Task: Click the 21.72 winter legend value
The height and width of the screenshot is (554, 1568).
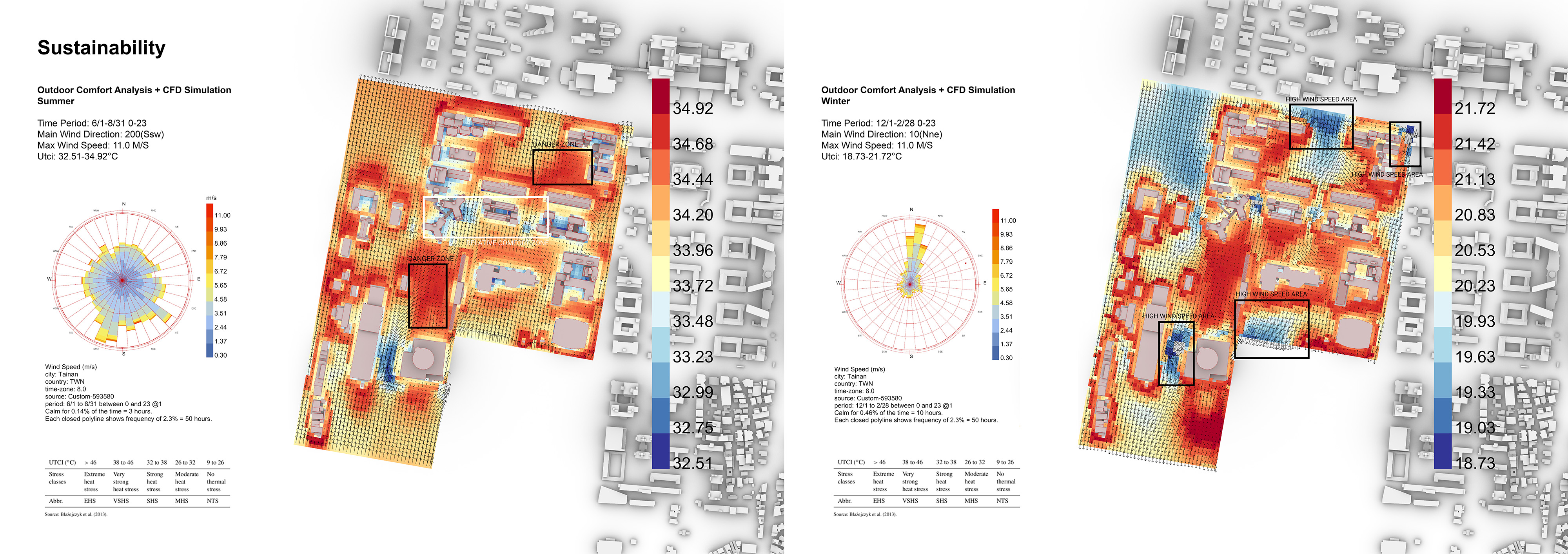Action: tap(1475, 109)
